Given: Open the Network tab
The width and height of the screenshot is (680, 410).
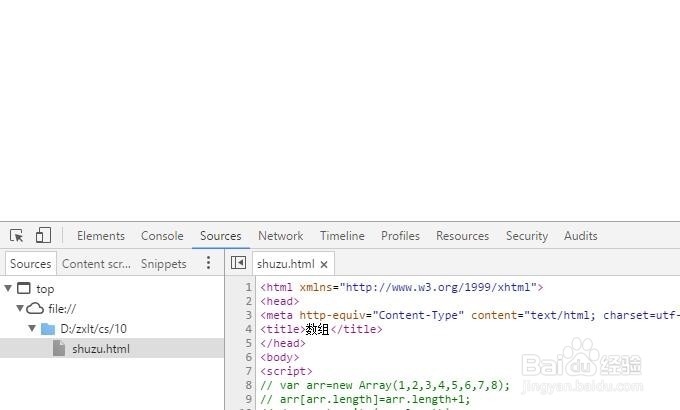Looking at the screenshot, I should pyautogui.click(x=281, y=236).
